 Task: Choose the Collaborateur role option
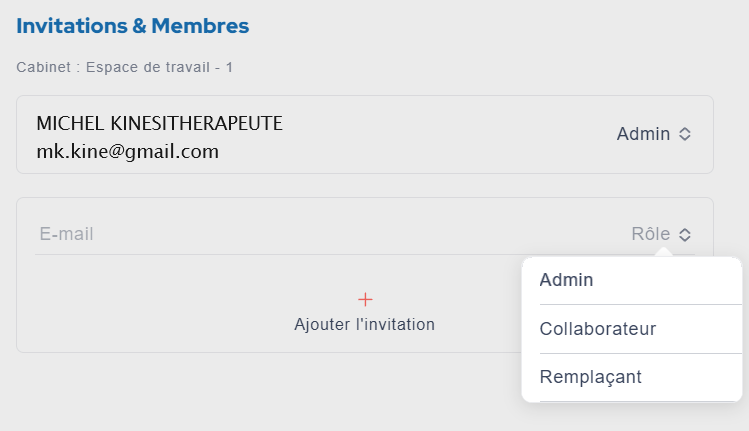point(597,329)
